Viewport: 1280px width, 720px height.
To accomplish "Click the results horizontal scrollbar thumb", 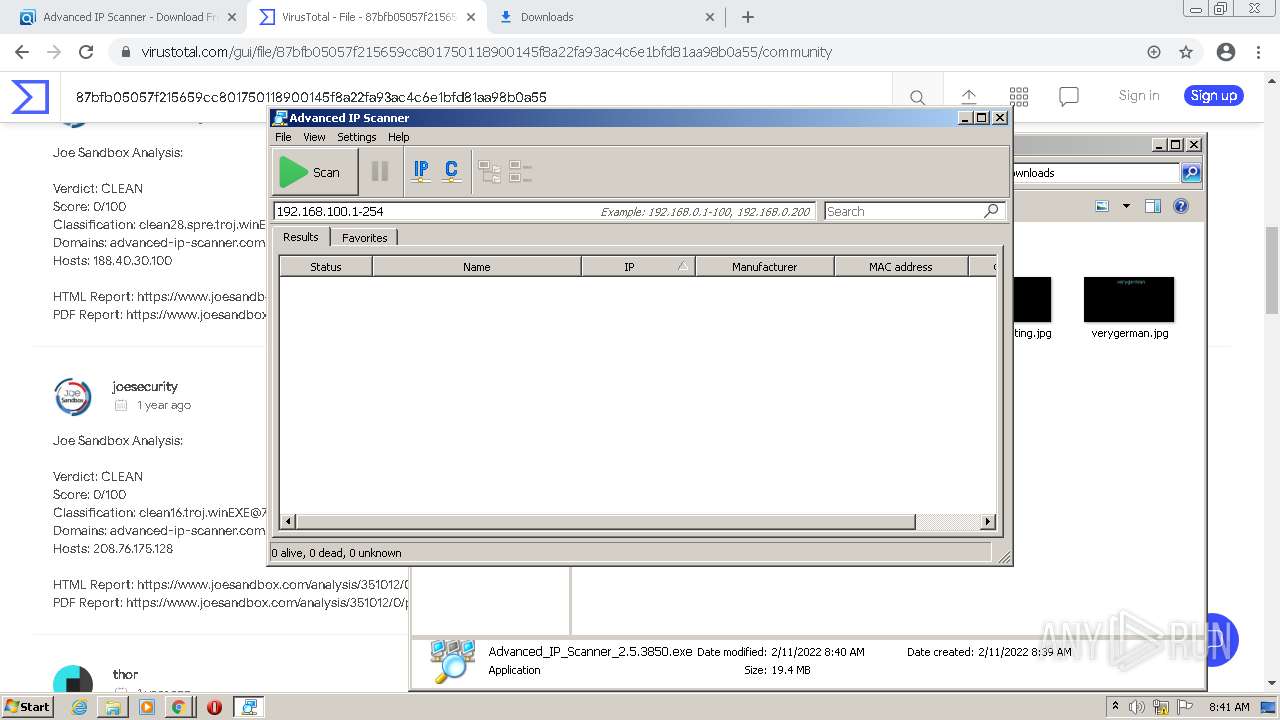I will click(x=606, y=521).
